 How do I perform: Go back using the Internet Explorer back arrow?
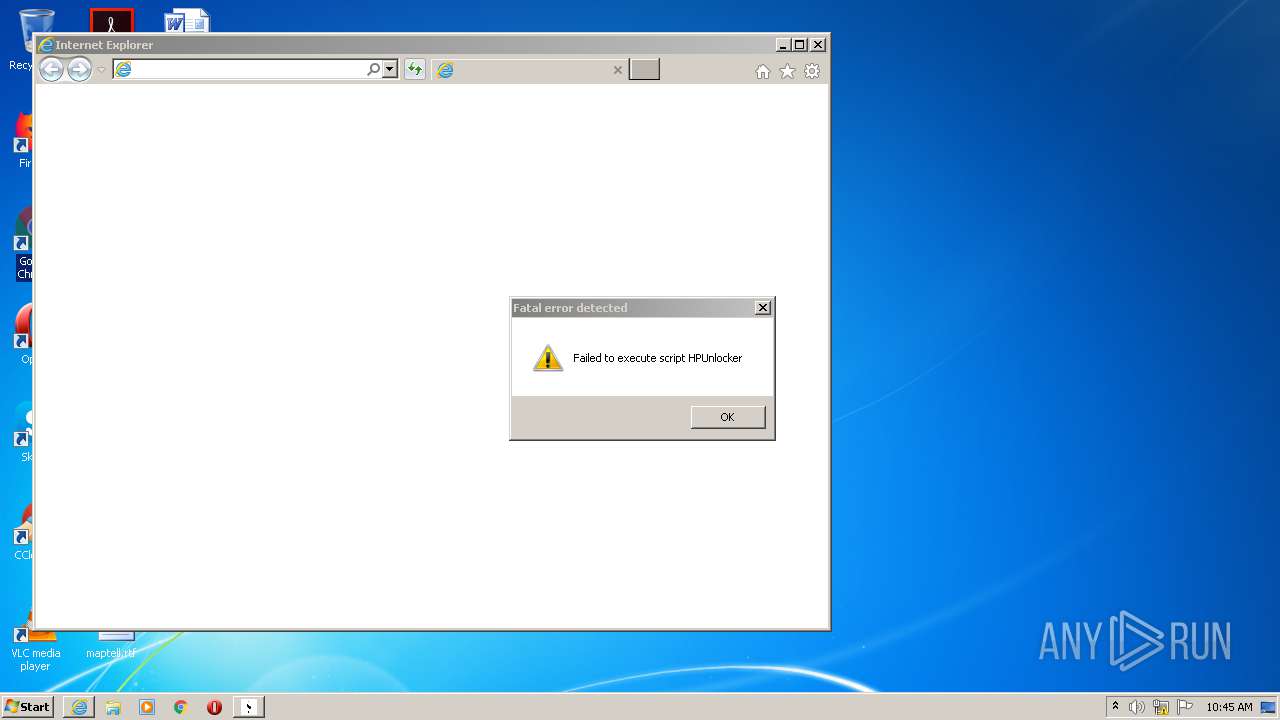(x=51, y=69)
